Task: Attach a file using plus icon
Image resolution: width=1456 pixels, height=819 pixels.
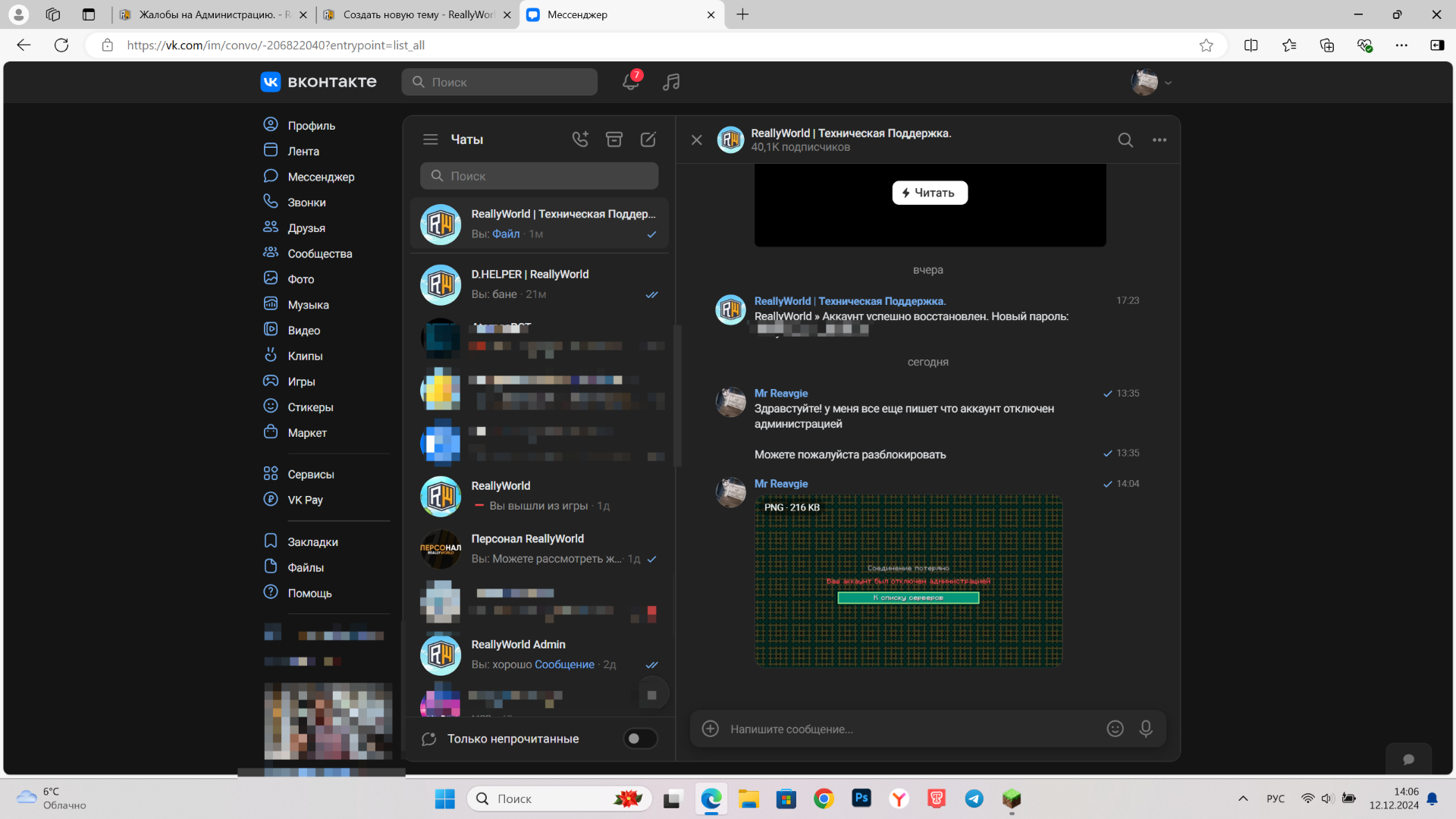Action: pyautogui.click(x=711, y=729)
